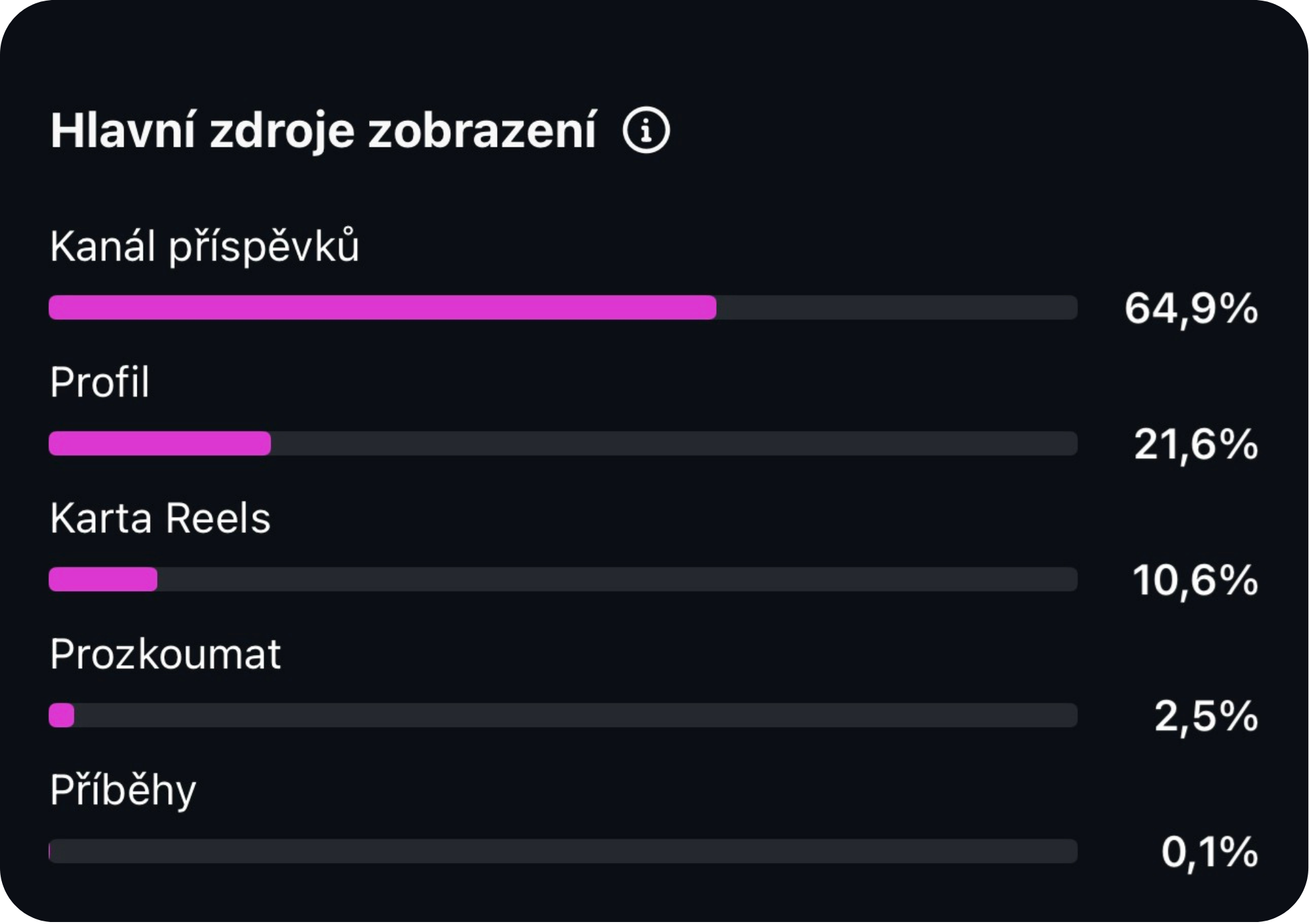Tap the 2,5% percentage value
The width and height of the screenshot is (1309, 924).
click(1206, 716)
